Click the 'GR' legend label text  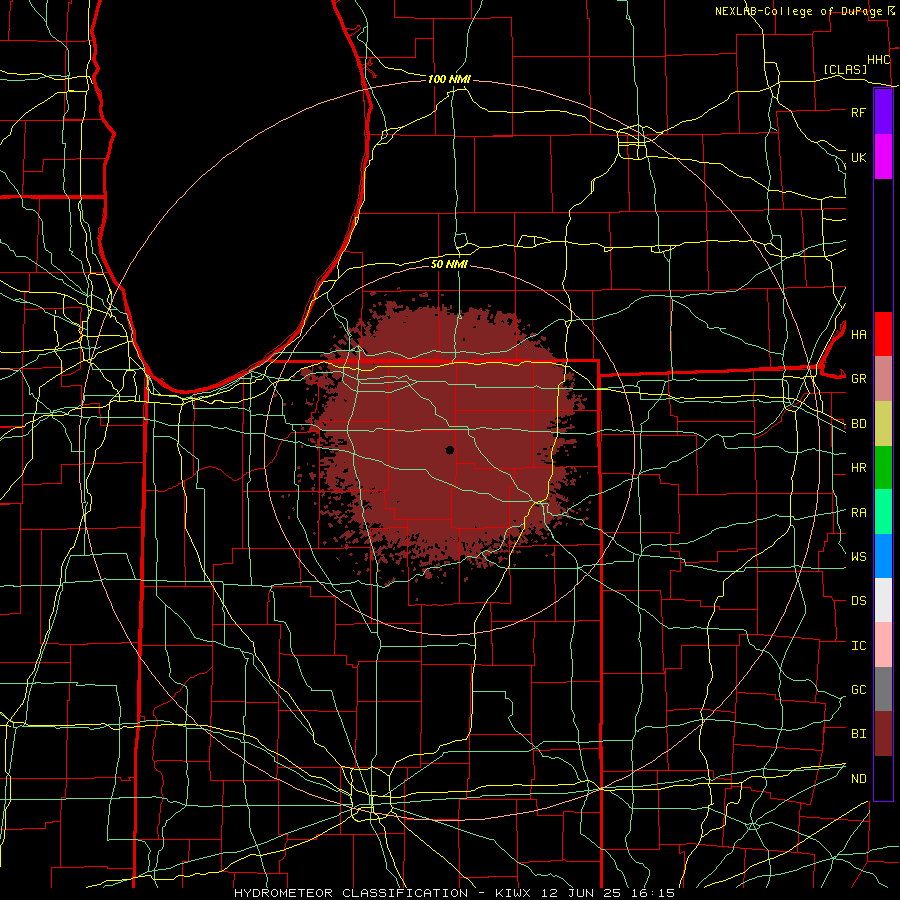(858, 379)
